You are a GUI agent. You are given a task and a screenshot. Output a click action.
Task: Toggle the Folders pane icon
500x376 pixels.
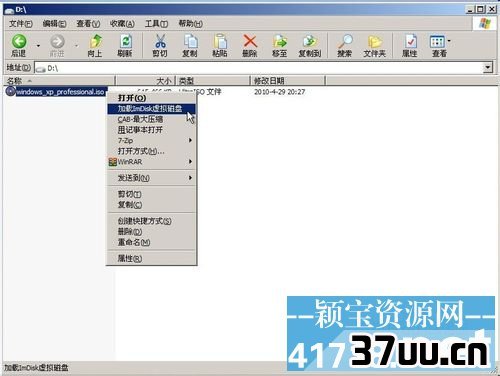375,42
